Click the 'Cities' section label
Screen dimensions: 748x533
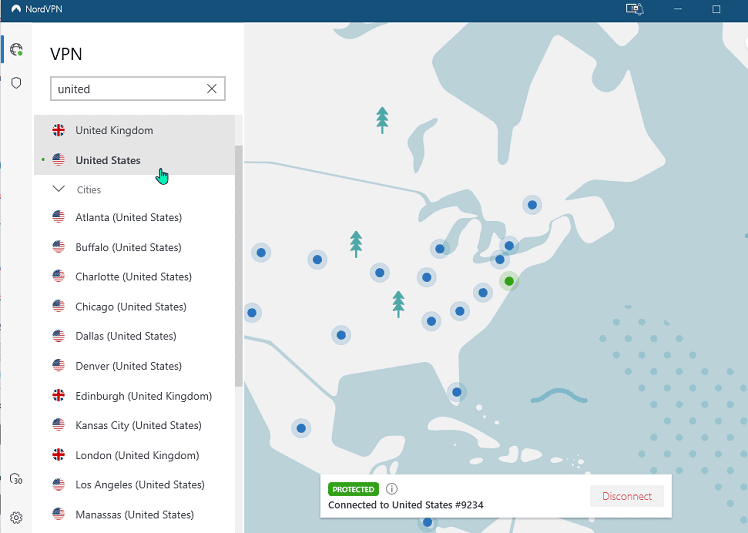point(89,190)
